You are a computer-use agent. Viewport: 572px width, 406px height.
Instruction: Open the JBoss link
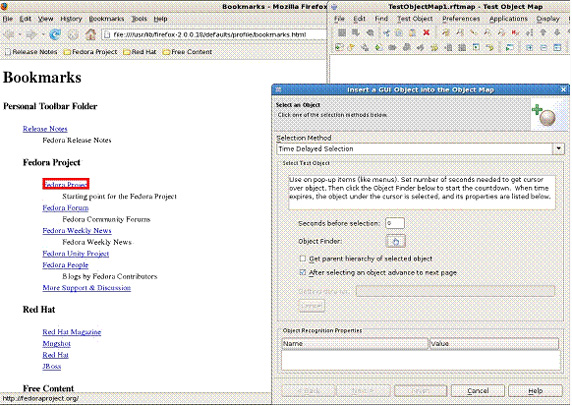51,366
